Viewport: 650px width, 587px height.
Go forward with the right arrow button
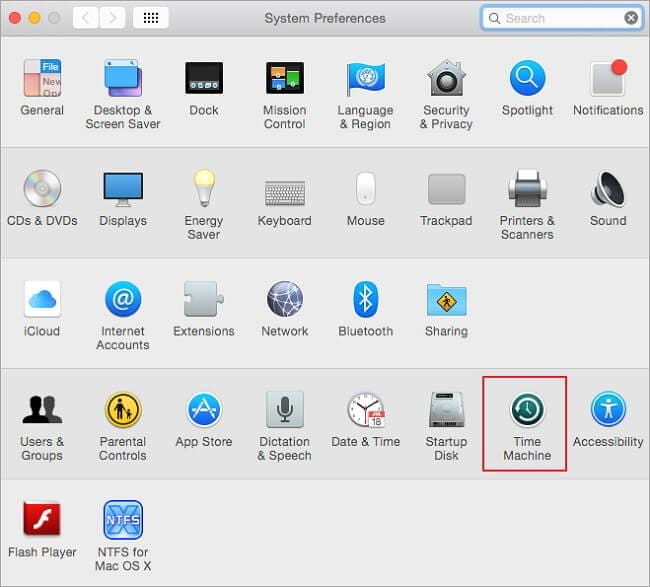[x=112, y=18]
